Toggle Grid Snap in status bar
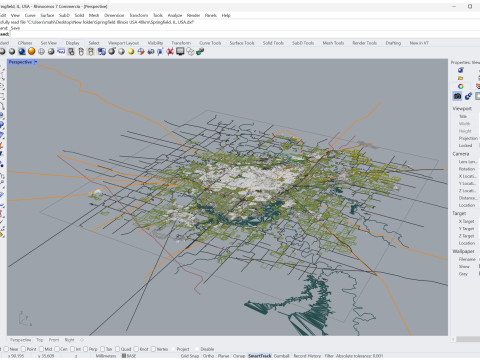 point(190,356)
